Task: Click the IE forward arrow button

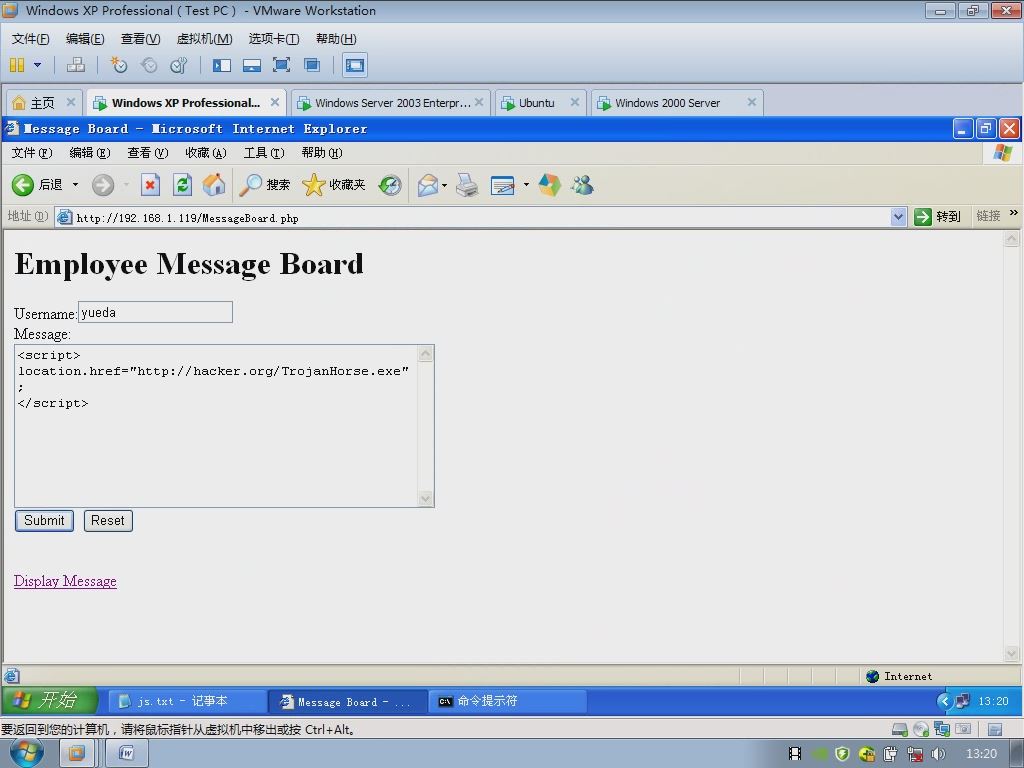Action: coord(103,185)
